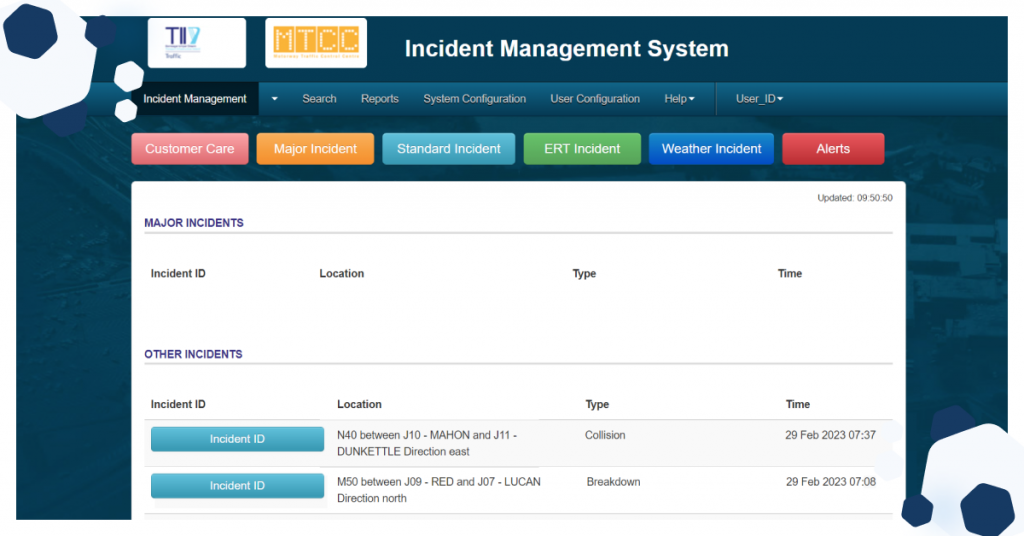Click Incident ID header under Other Incidents
Screen dimensions: 1024x536
pos(178,404)
